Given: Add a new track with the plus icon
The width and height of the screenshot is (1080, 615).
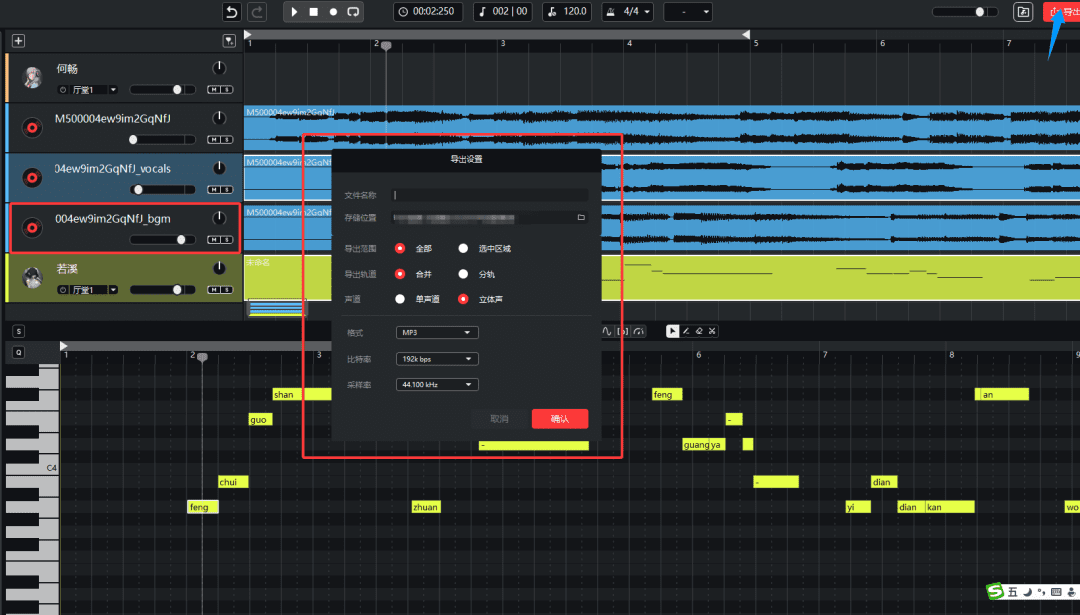Looking at the screenshot, I should pyautogui.click(x=19, y=41).
